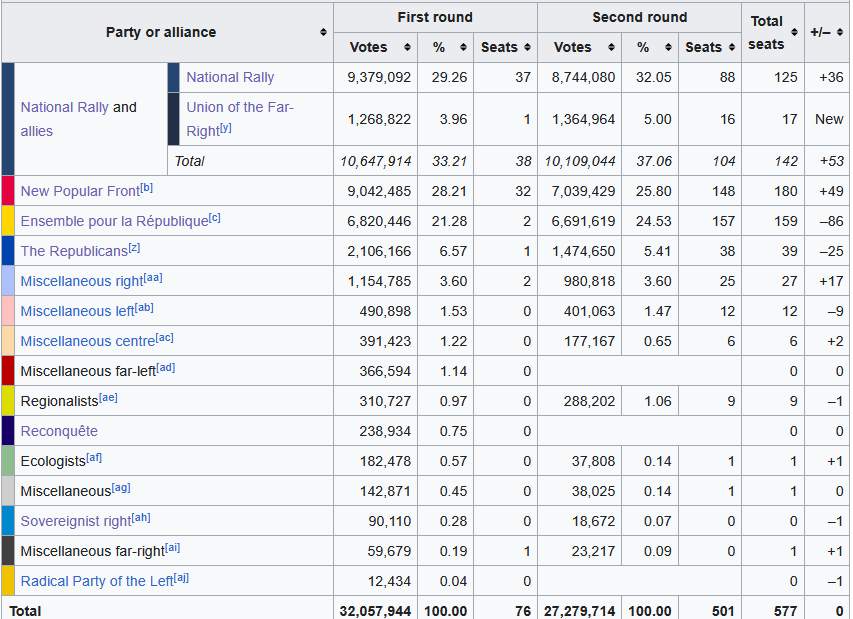Open Radical Party of the Left link

pyautogui.click(x=97, y=581)
